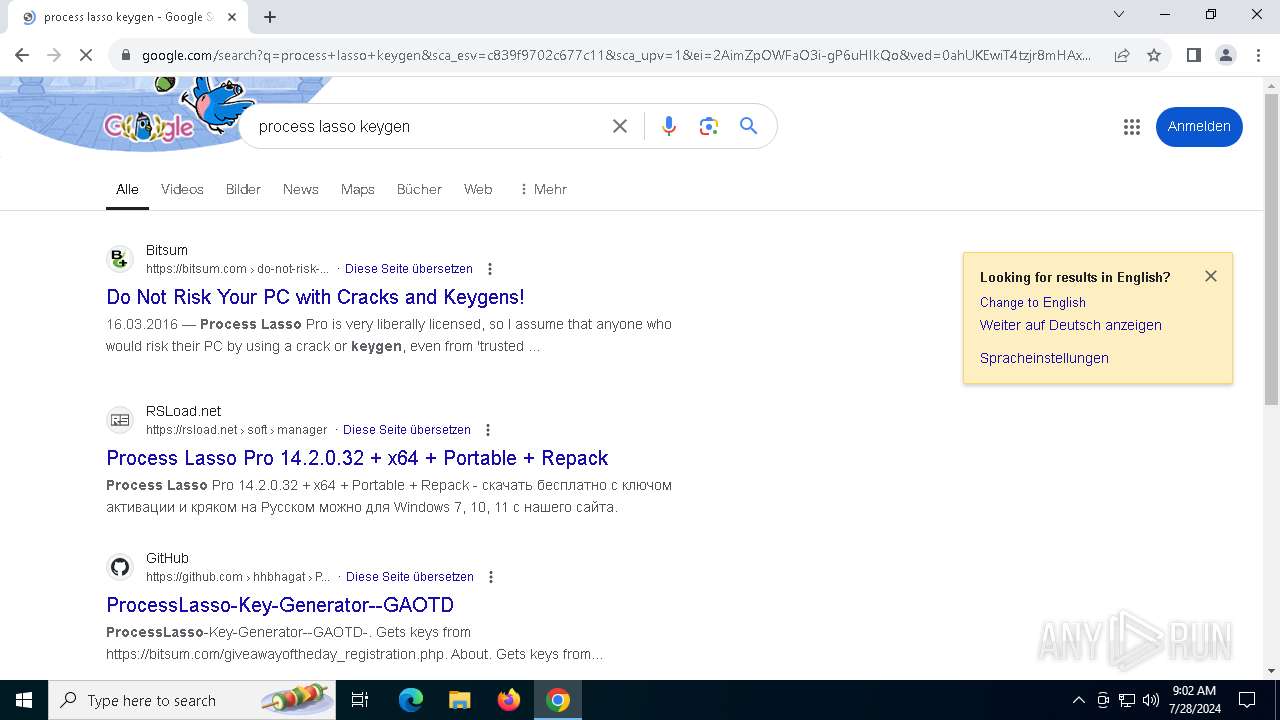1280x720 pixels.
Task: Go back to the previous page
Action: click(22, 55)
